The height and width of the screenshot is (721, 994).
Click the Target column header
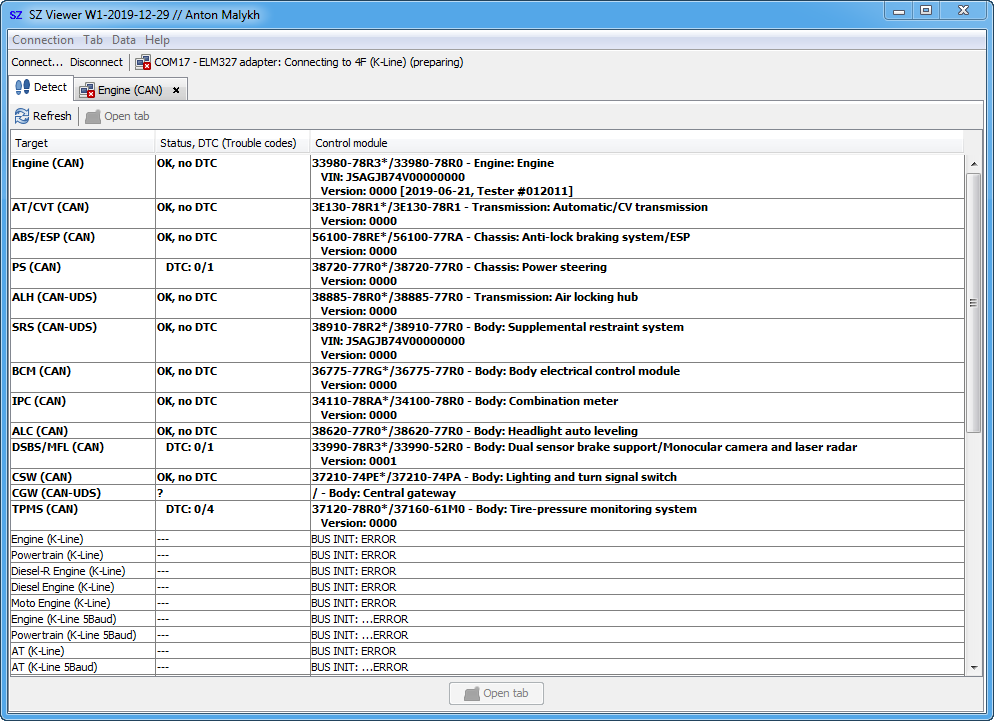click(x=82, y=143)
